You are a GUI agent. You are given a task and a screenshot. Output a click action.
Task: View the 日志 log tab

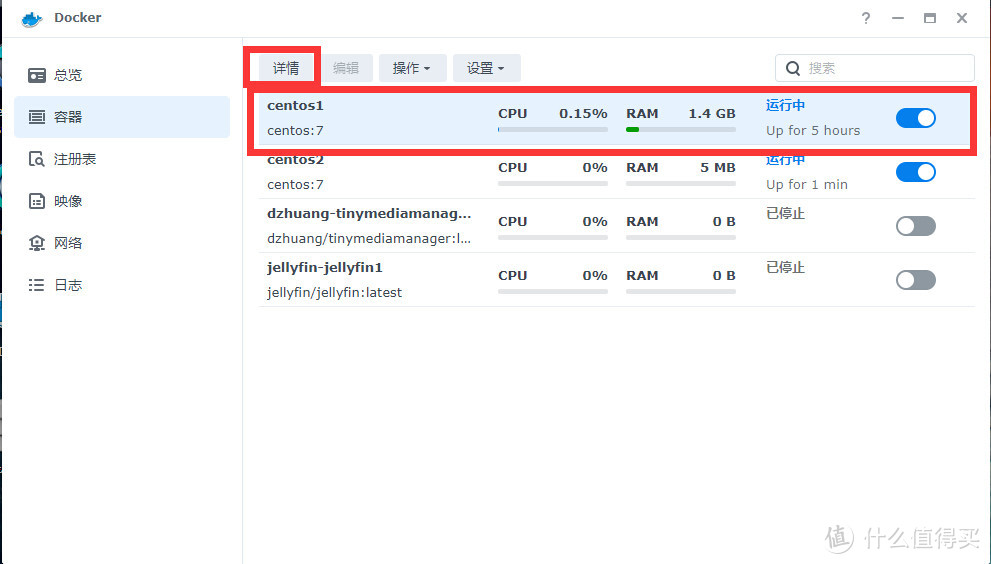click(122, 285)
